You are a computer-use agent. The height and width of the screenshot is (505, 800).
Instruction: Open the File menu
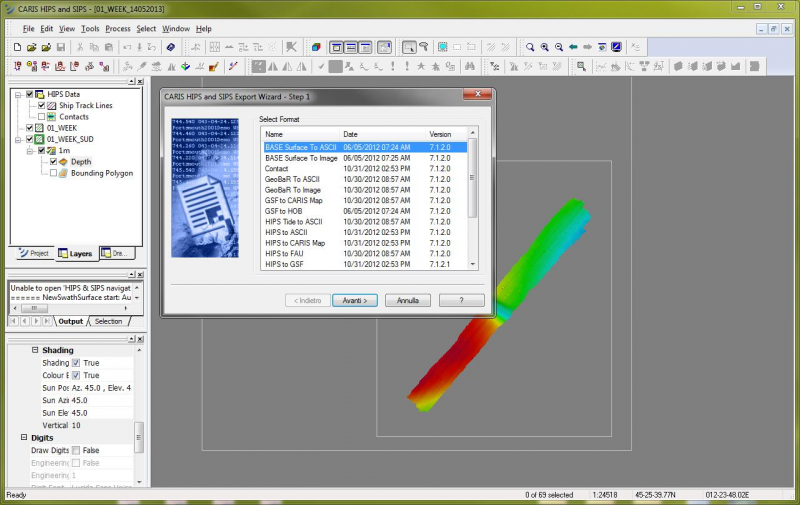click(x=29, y=29)
